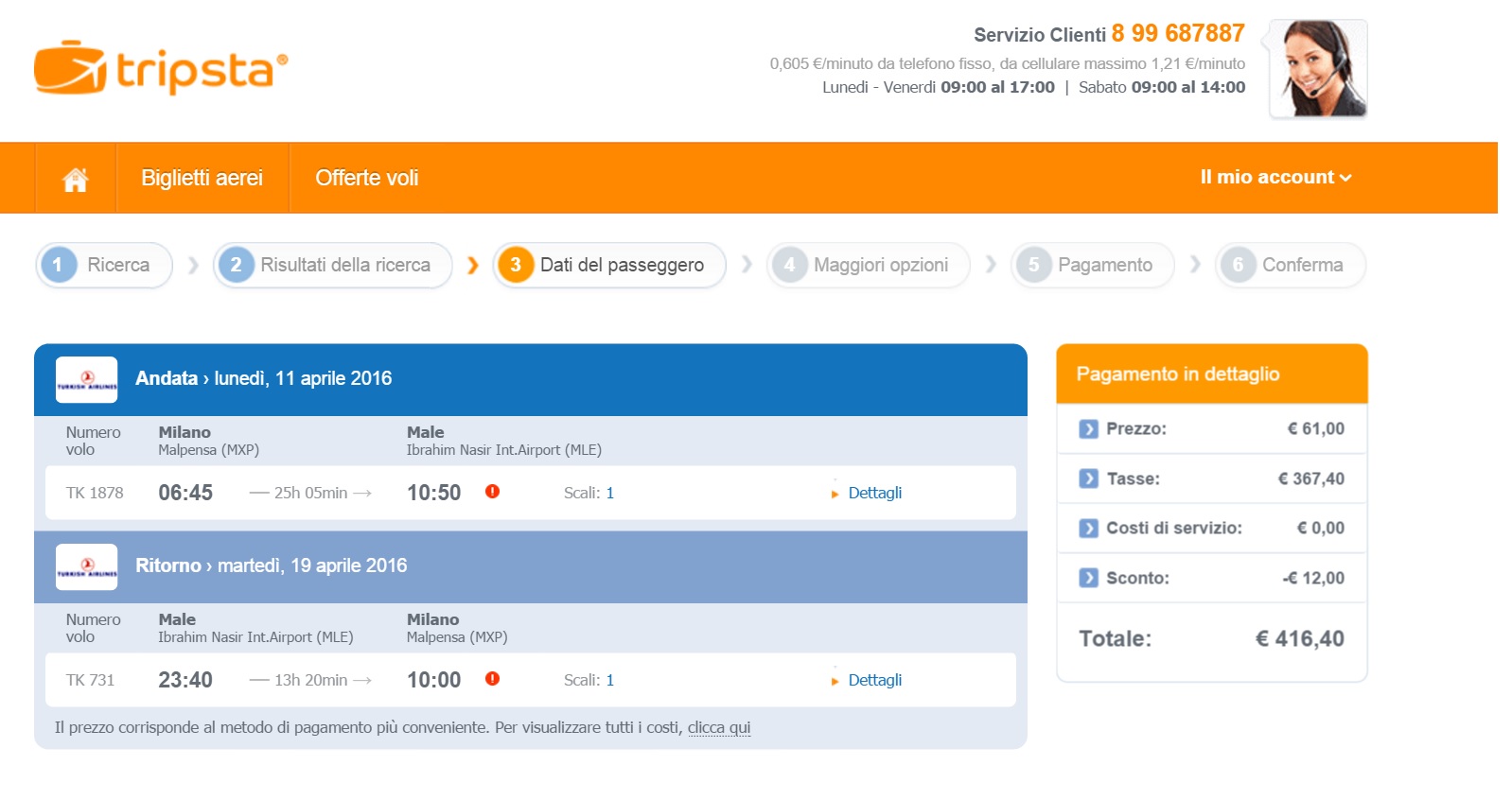Click the Turkish Airlines logo in Ritorno header
Screen dimensions: 1512x800
point(87,566)
